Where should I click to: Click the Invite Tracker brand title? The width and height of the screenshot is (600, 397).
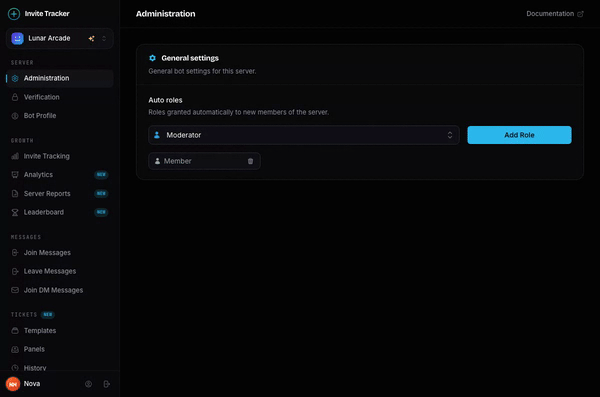tap(47, 14)
